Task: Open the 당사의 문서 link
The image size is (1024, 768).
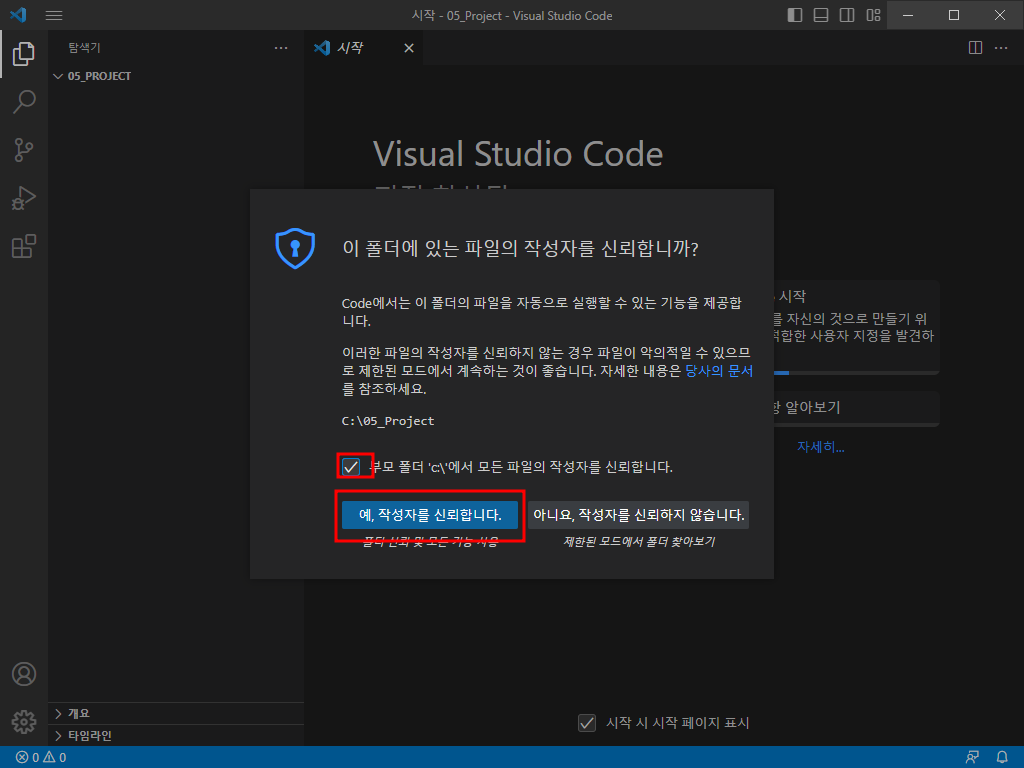Action: click(718, 371)
